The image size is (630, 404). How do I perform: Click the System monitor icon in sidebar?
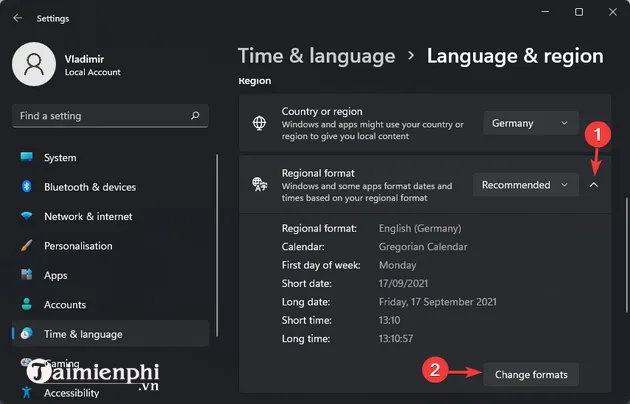pos(26,158)
